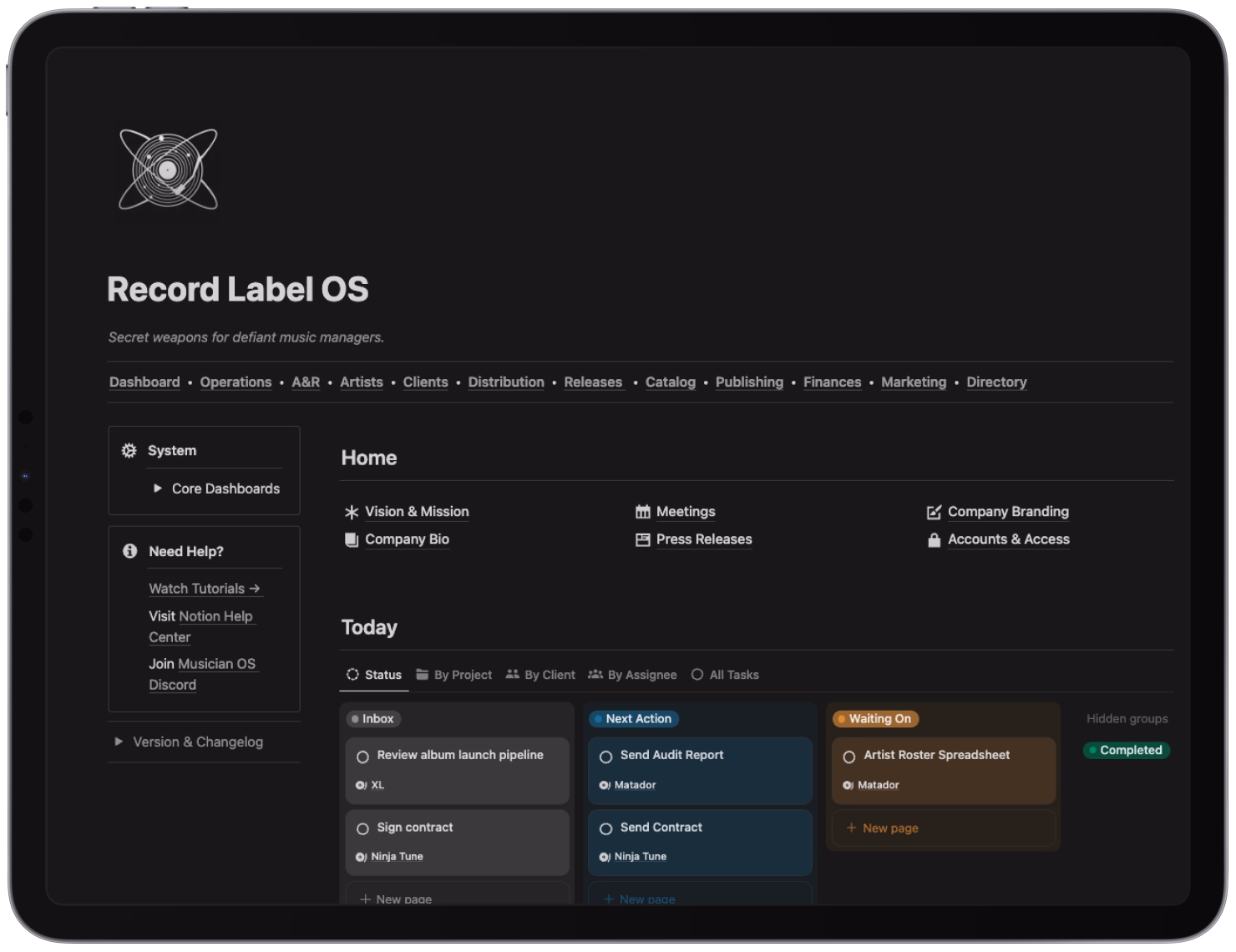The height and width of the screenshot is (952, 1236).
Task: Click the Record Label OS page title
Action: pyautogui.click(x=238, y=290)
